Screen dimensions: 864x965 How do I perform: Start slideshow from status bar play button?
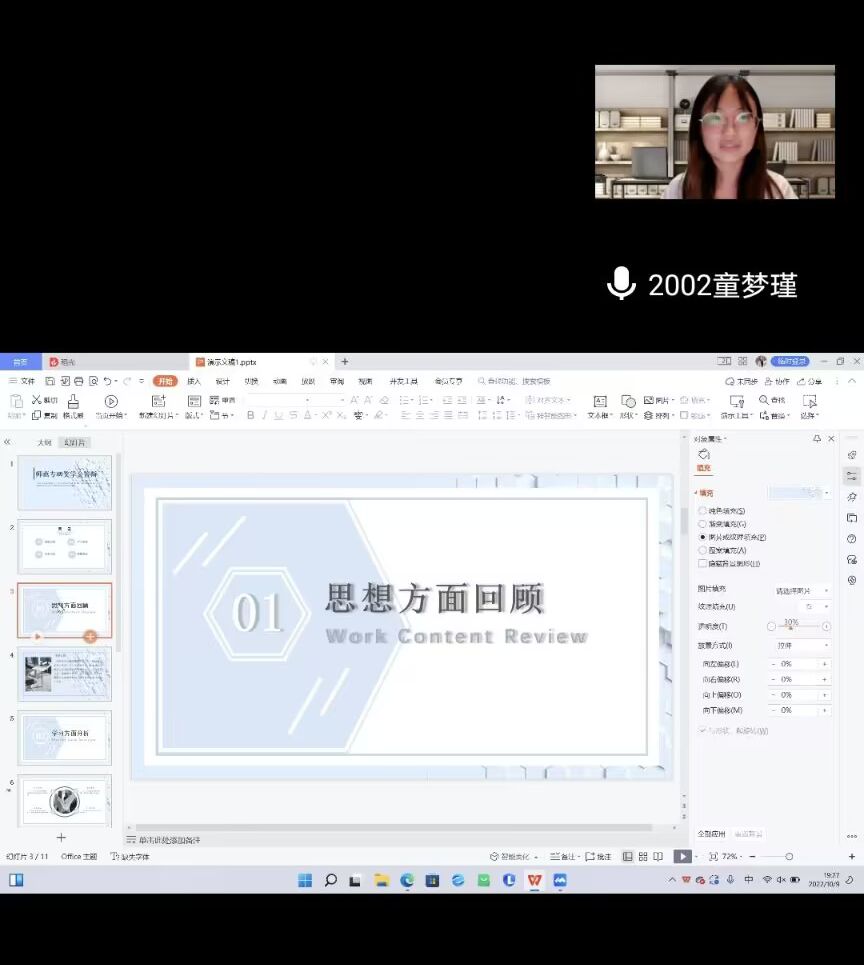(x=681, y=857)
